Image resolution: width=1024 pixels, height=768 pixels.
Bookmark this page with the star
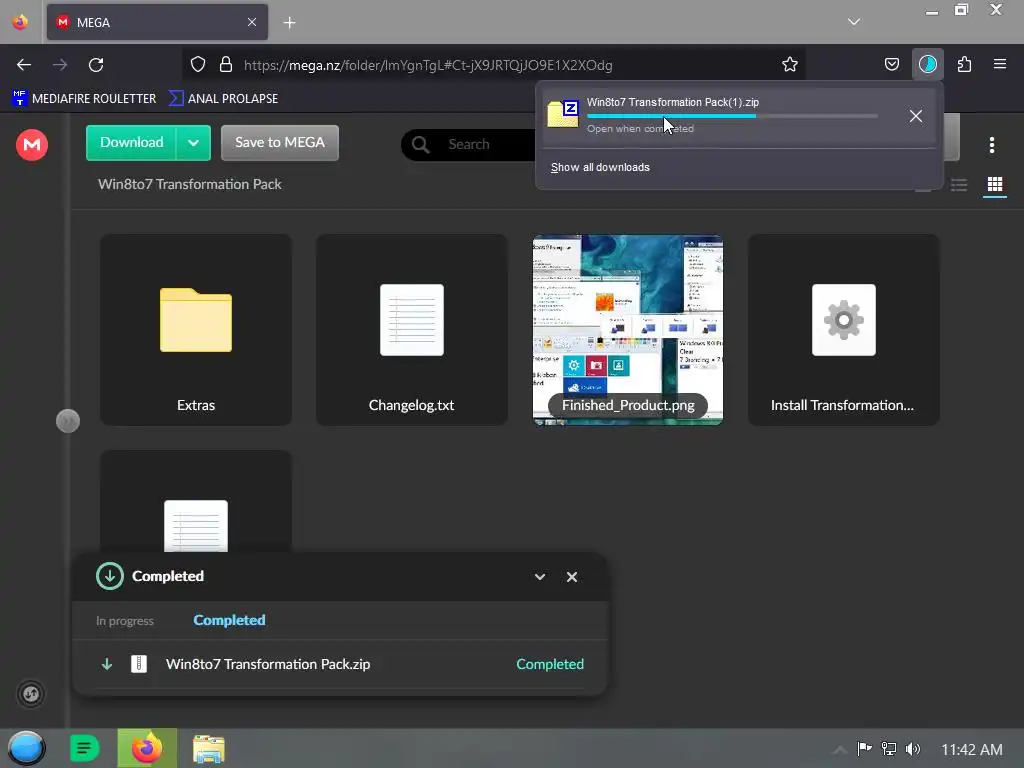pyautogui.click(x=790, y=64)
